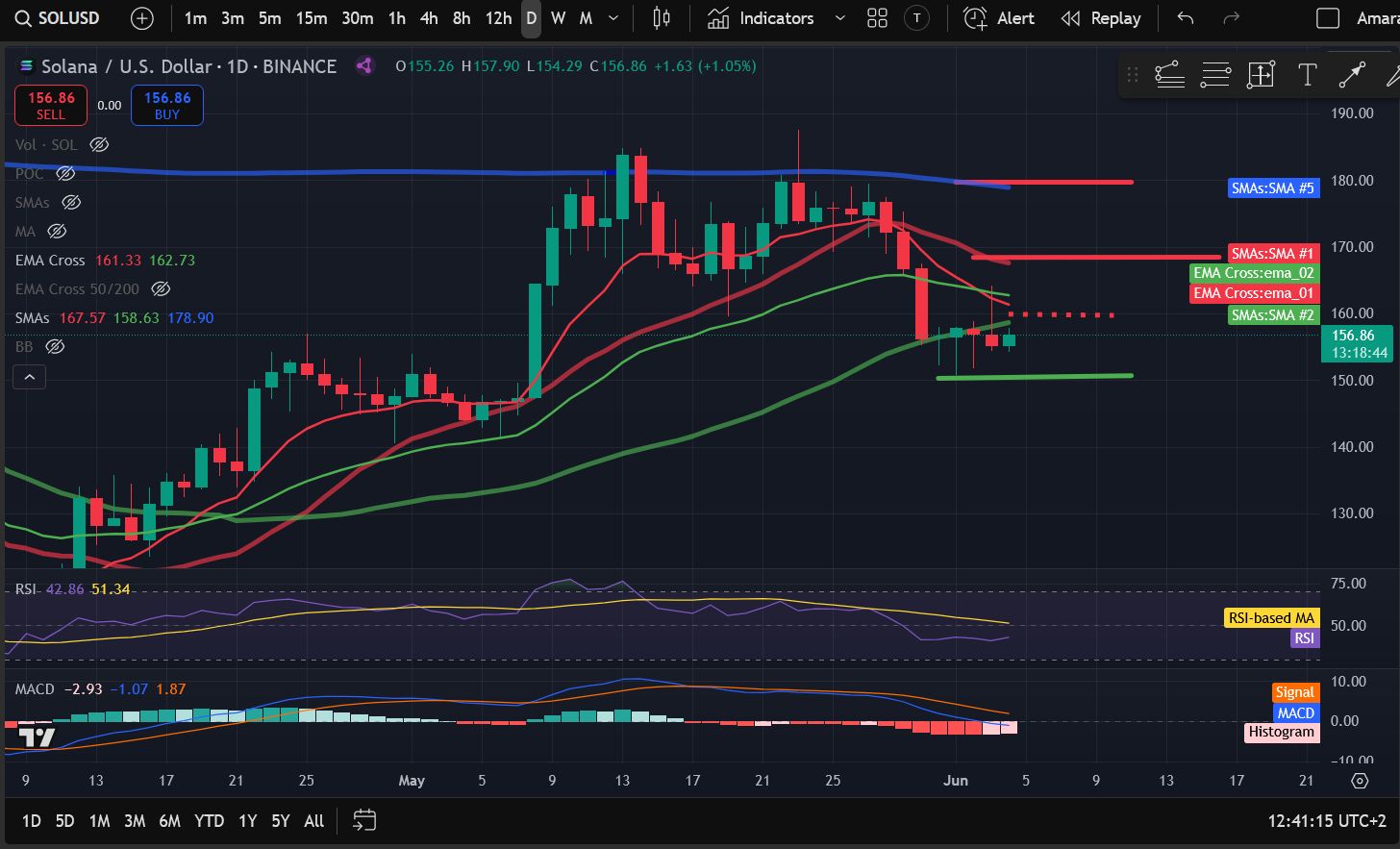
Task: Redo the last undone action
Action: (x=1231, y=18)
